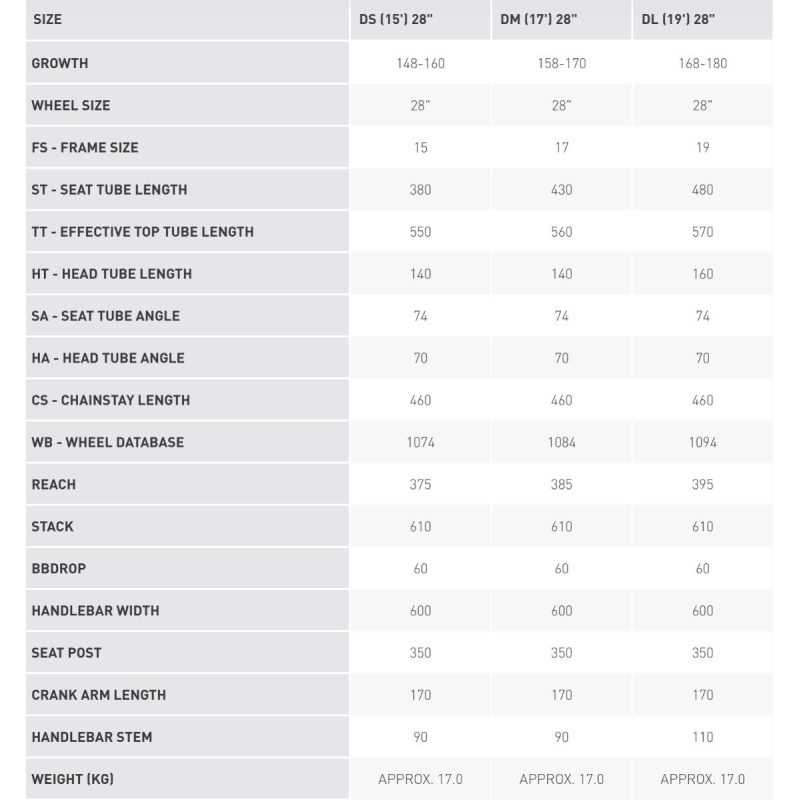
Task: Click FS - FRAME SIZE row label
Action: click(x=85, y=147)
